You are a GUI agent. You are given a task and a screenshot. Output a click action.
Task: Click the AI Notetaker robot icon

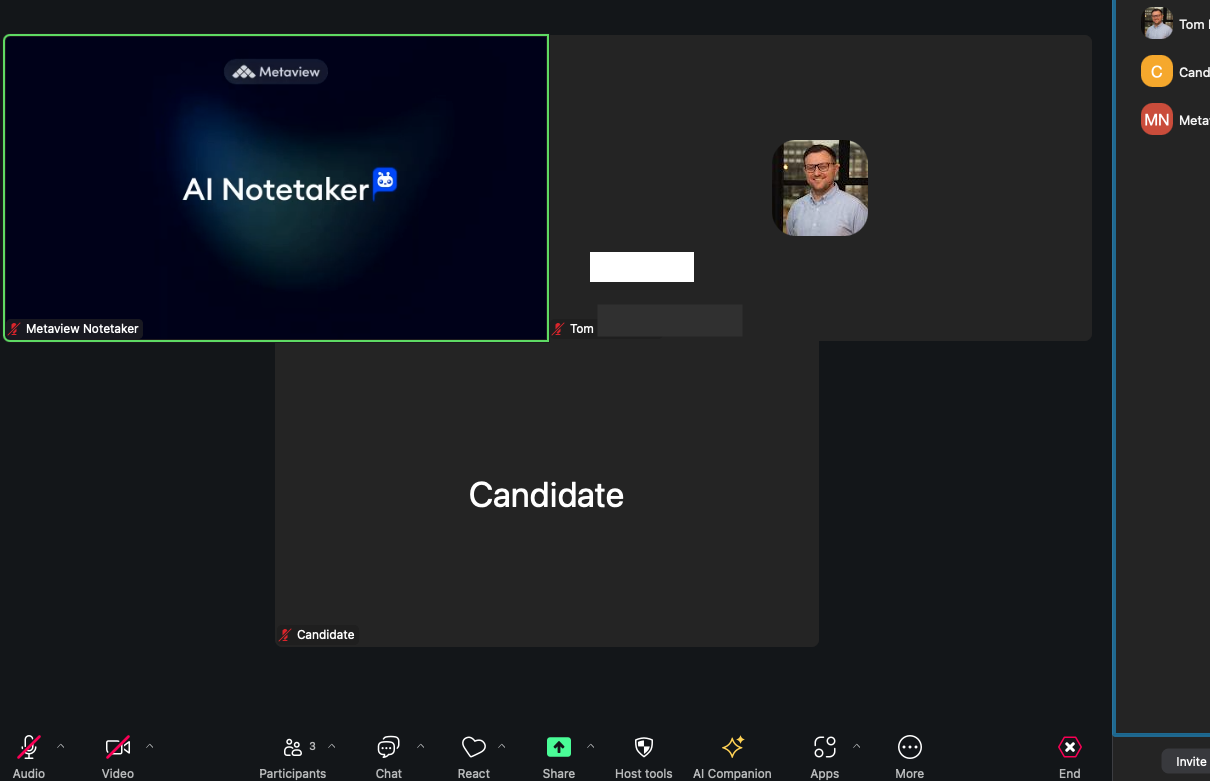pyautogui.click(x=385, y=181)
